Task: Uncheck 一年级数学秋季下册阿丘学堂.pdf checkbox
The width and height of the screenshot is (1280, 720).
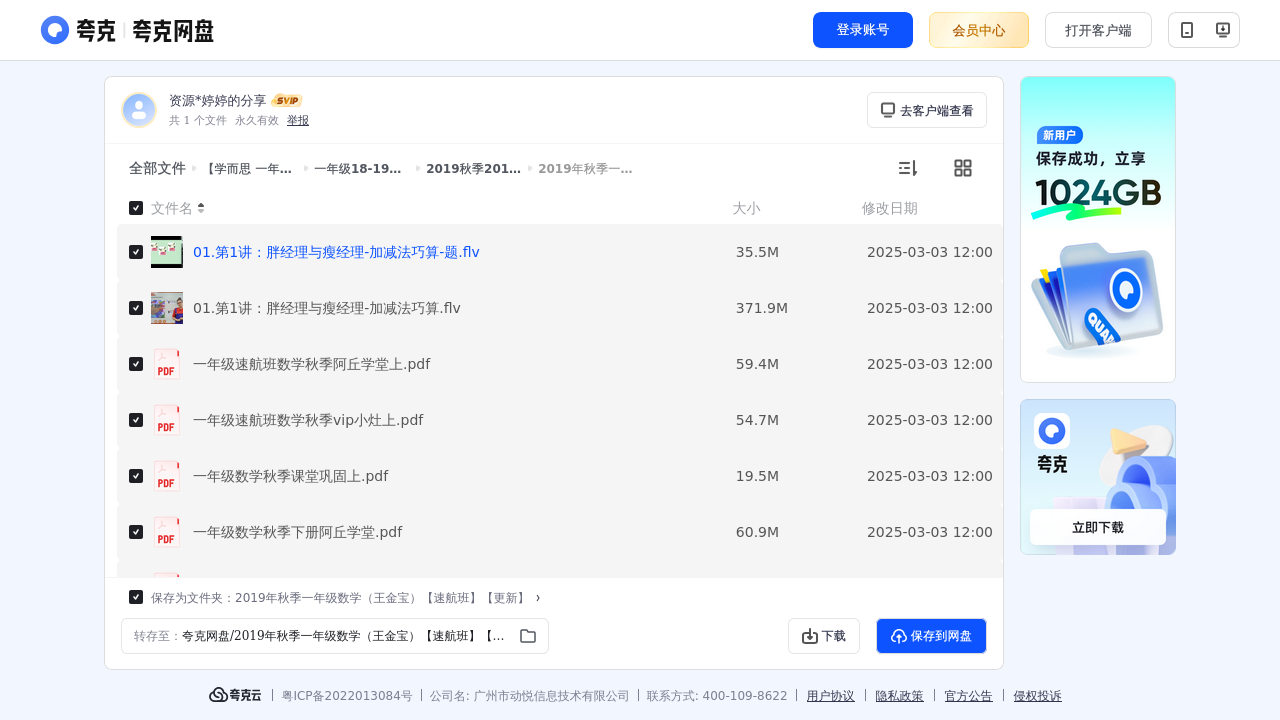Action: [x=136, y=532]
